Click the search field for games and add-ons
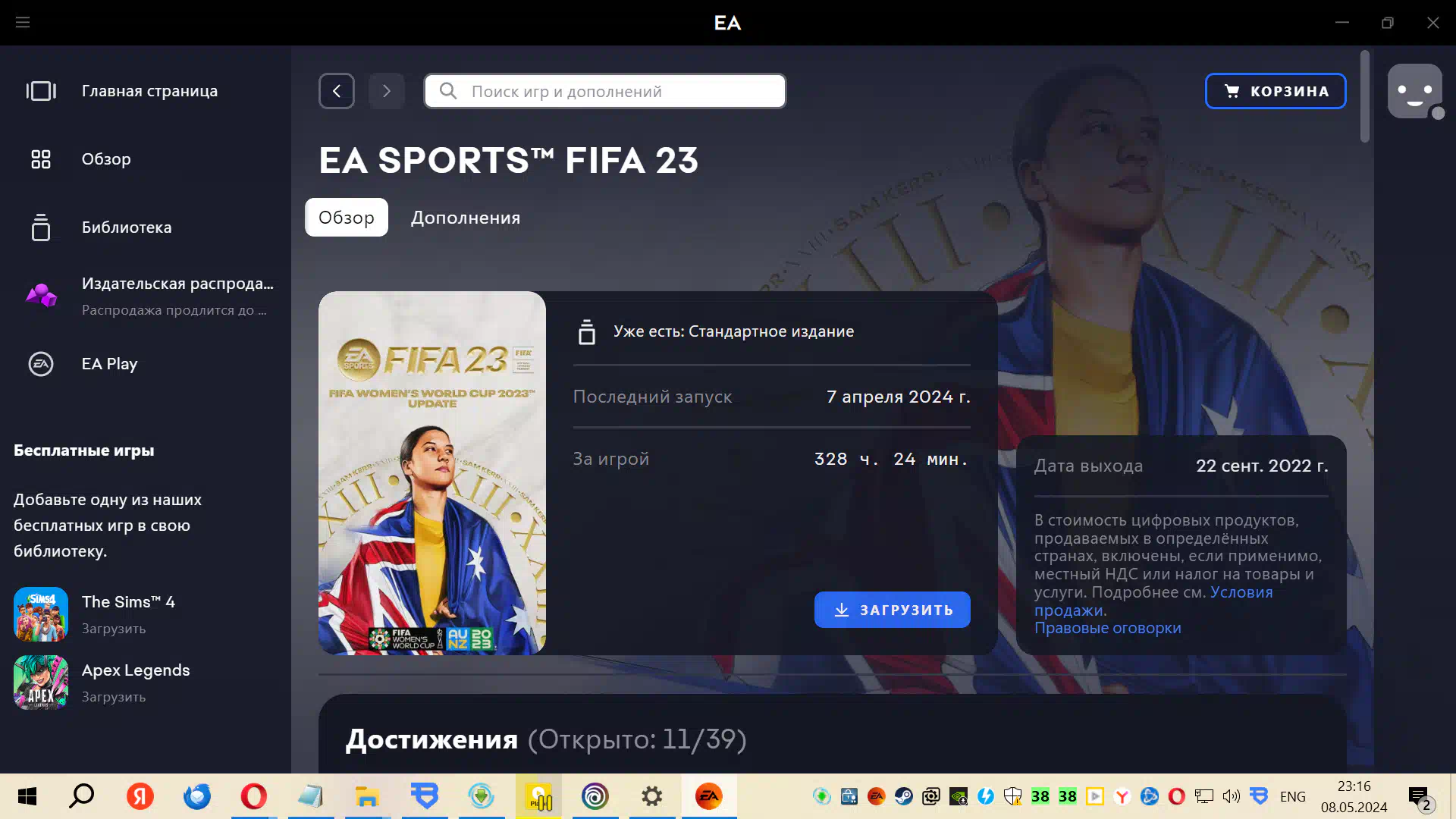 pyautogui.click(x=605, y=91)
